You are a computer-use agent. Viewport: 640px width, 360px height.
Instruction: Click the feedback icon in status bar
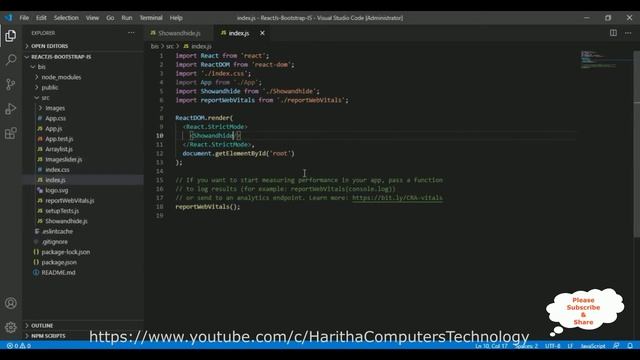coord(616,346)
